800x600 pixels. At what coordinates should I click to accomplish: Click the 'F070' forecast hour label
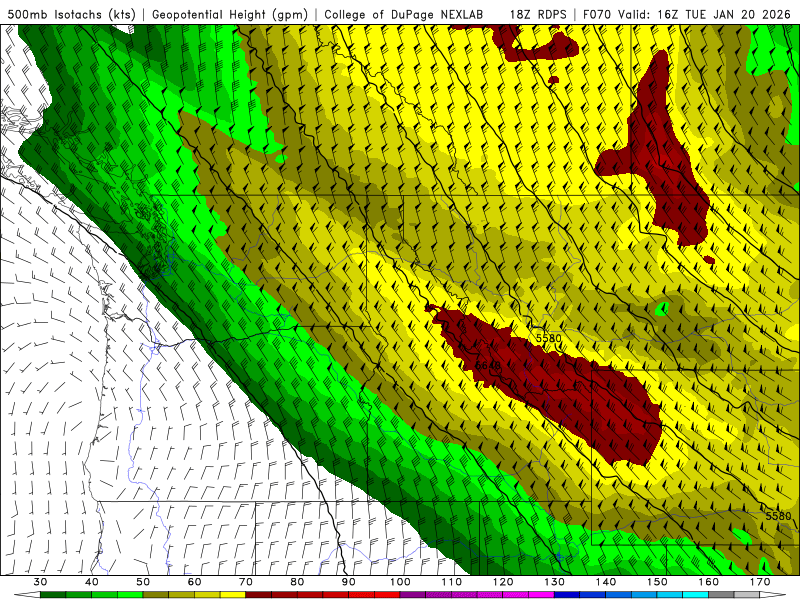596,14
